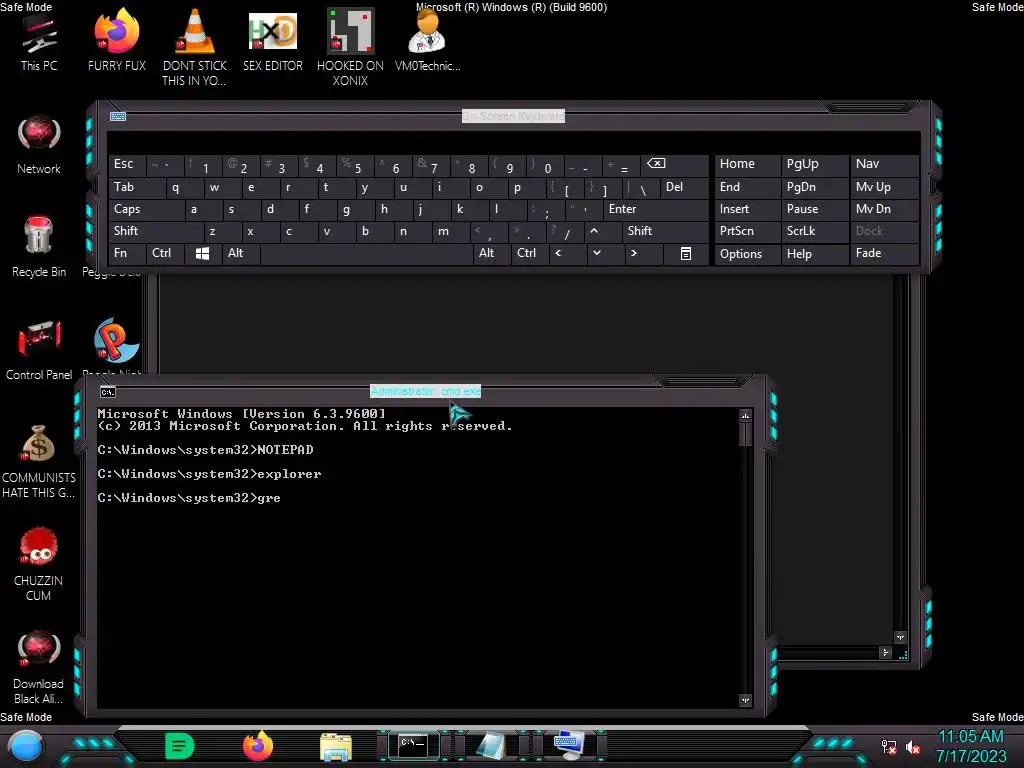Click the context menu key on keyboard
The width and height of the screenshot is (1024, 768).
[x=686, y=253]
